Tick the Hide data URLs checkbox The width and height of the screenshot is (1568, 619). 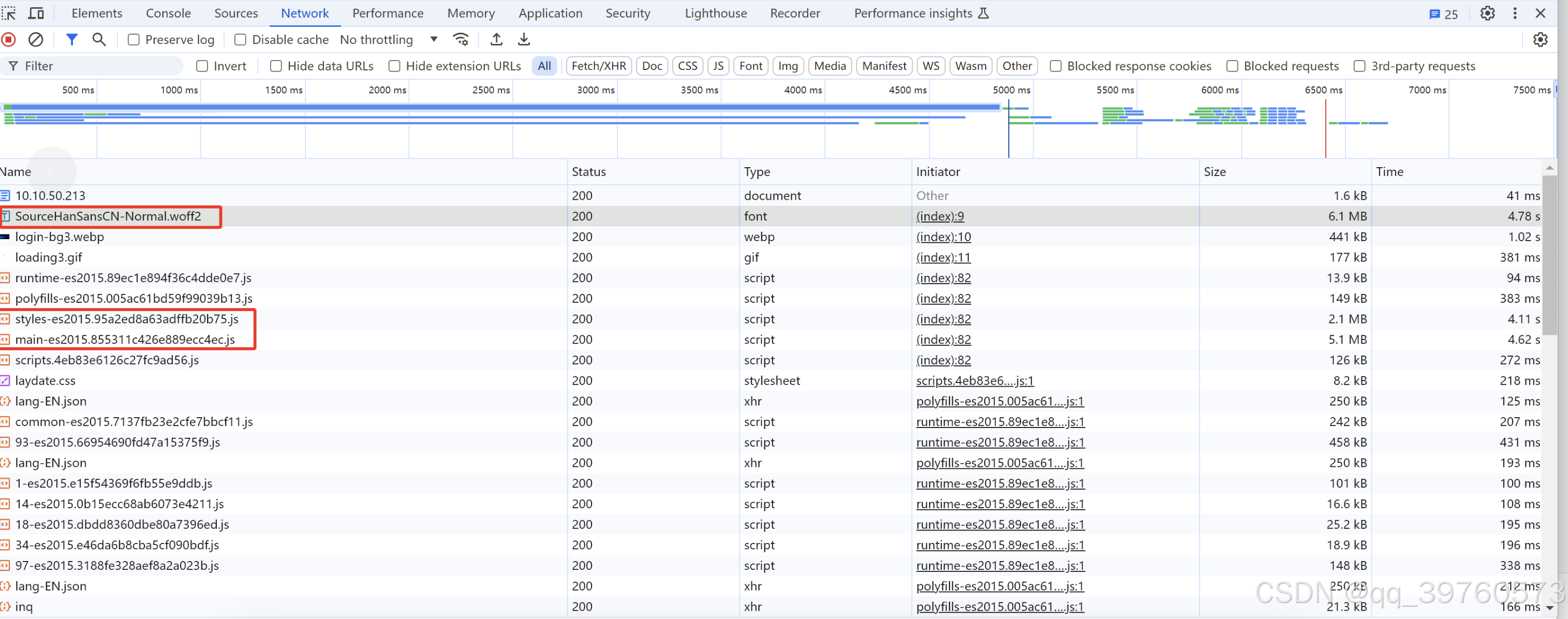(x=276, y=66)
